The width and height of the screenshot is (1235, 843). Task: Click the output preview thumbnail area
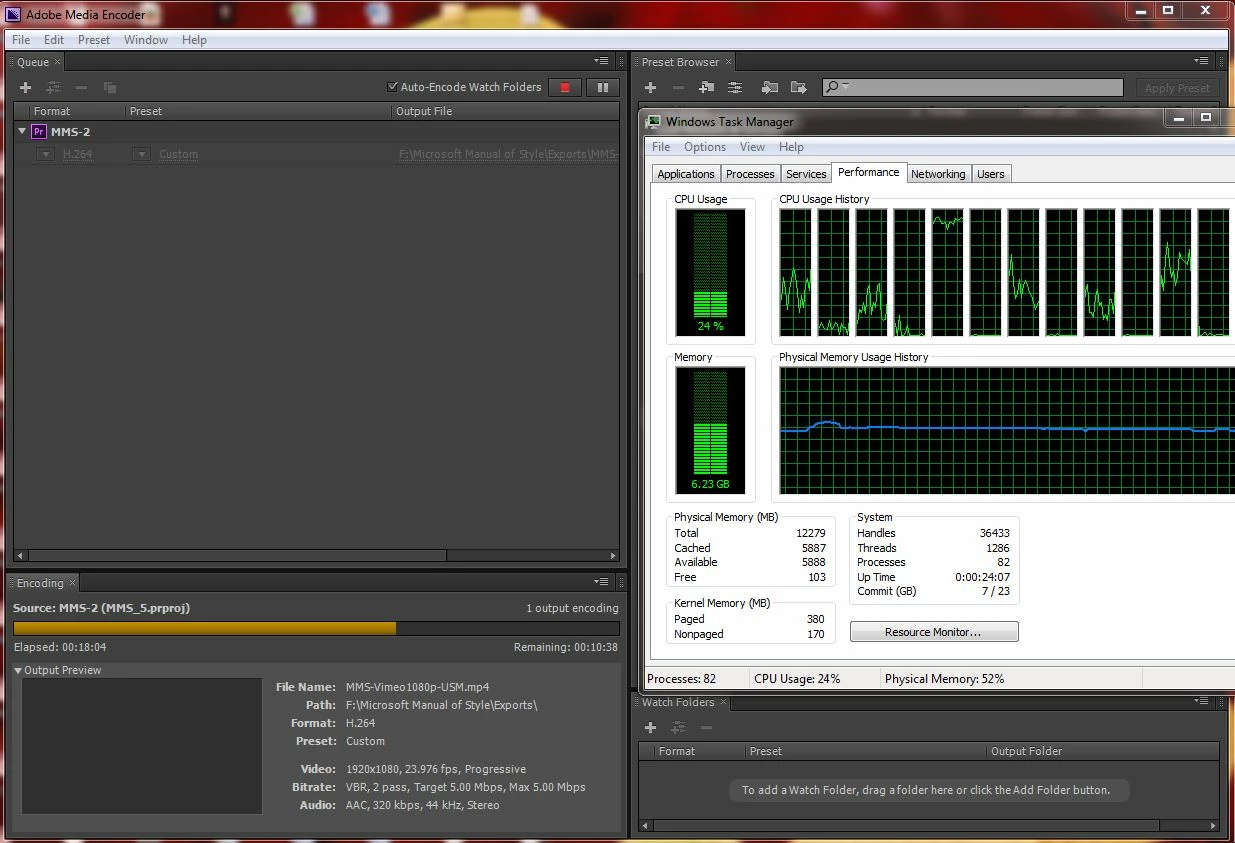point(142,744)
